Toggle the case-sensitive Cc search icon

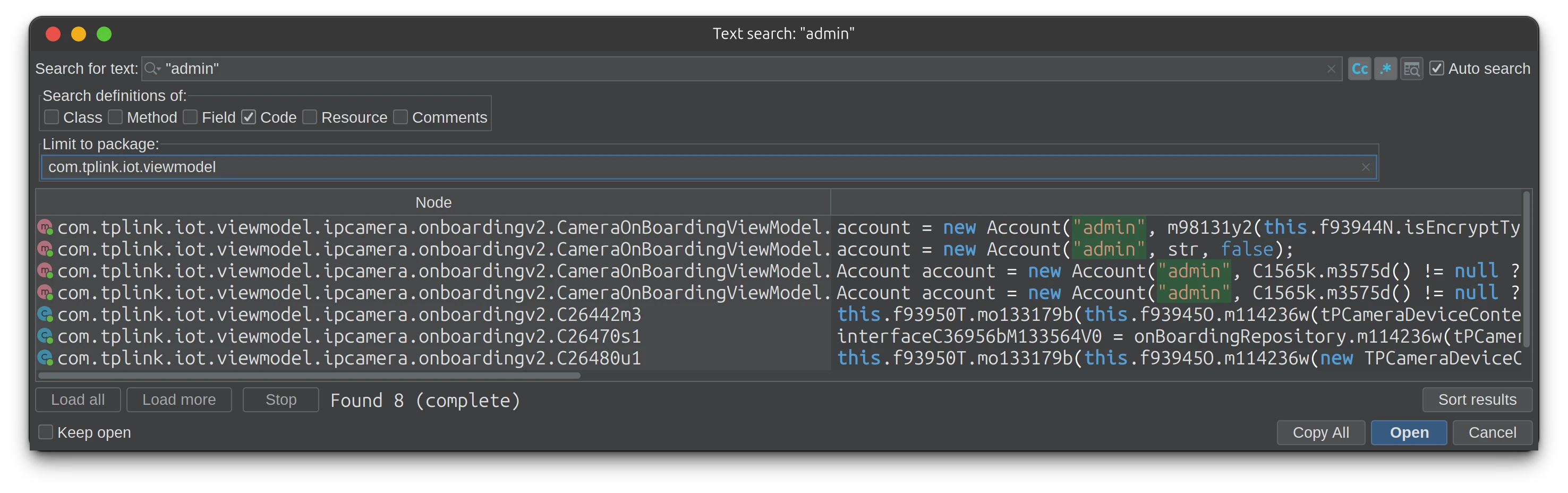tap(1359, 69)
